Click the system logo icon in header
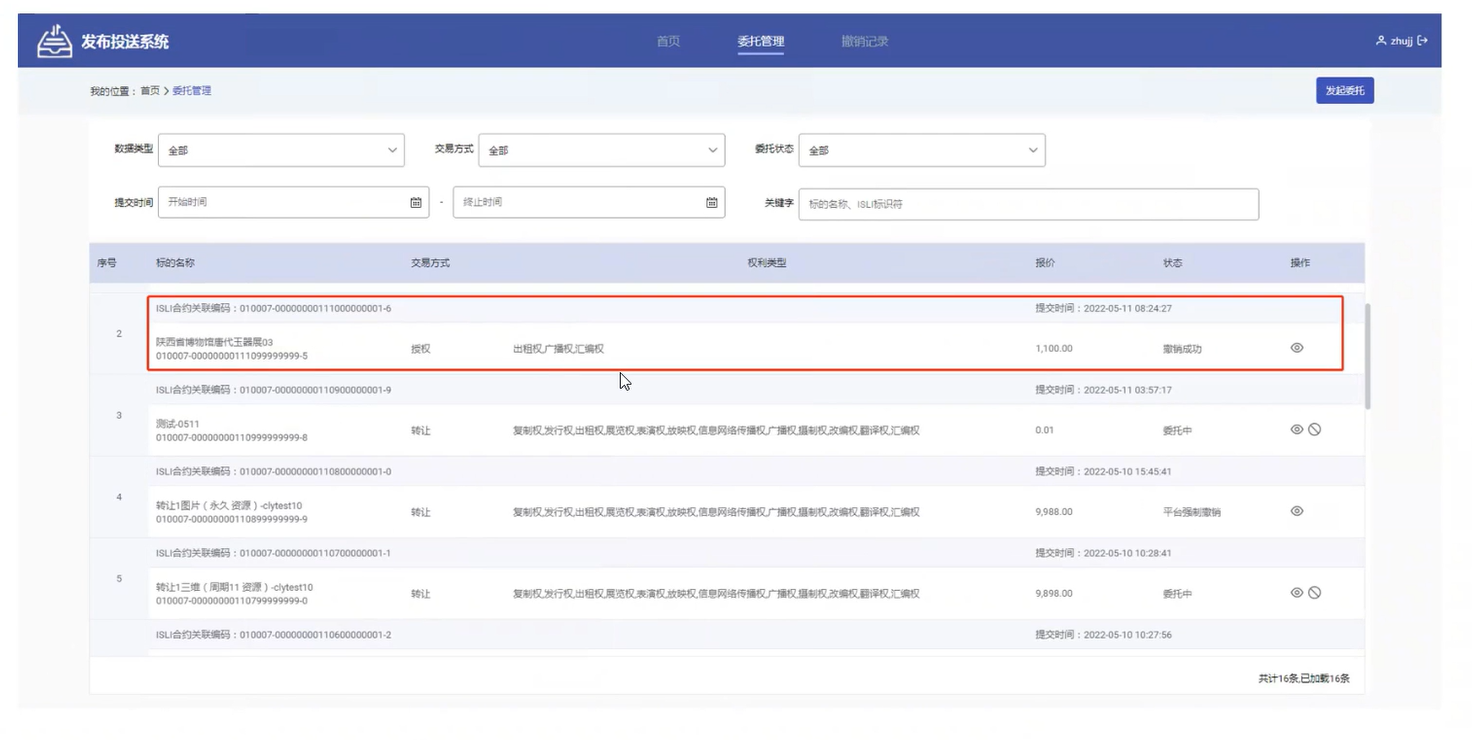 pyautogui.click(x=55, y=41)
